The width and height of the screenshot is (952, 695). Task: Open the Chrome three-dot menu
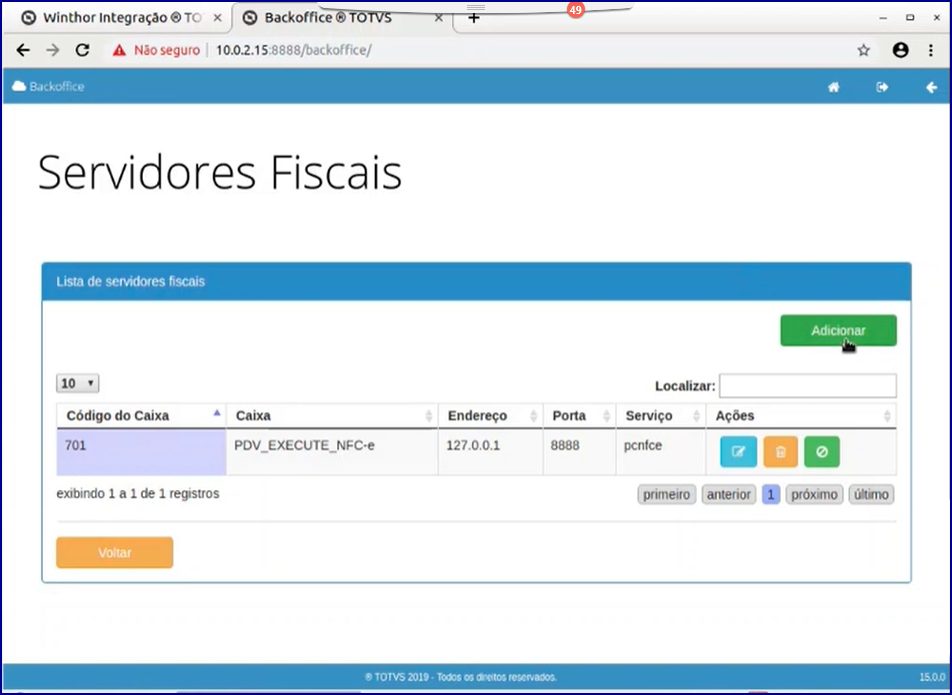click(x=931, y=50)
